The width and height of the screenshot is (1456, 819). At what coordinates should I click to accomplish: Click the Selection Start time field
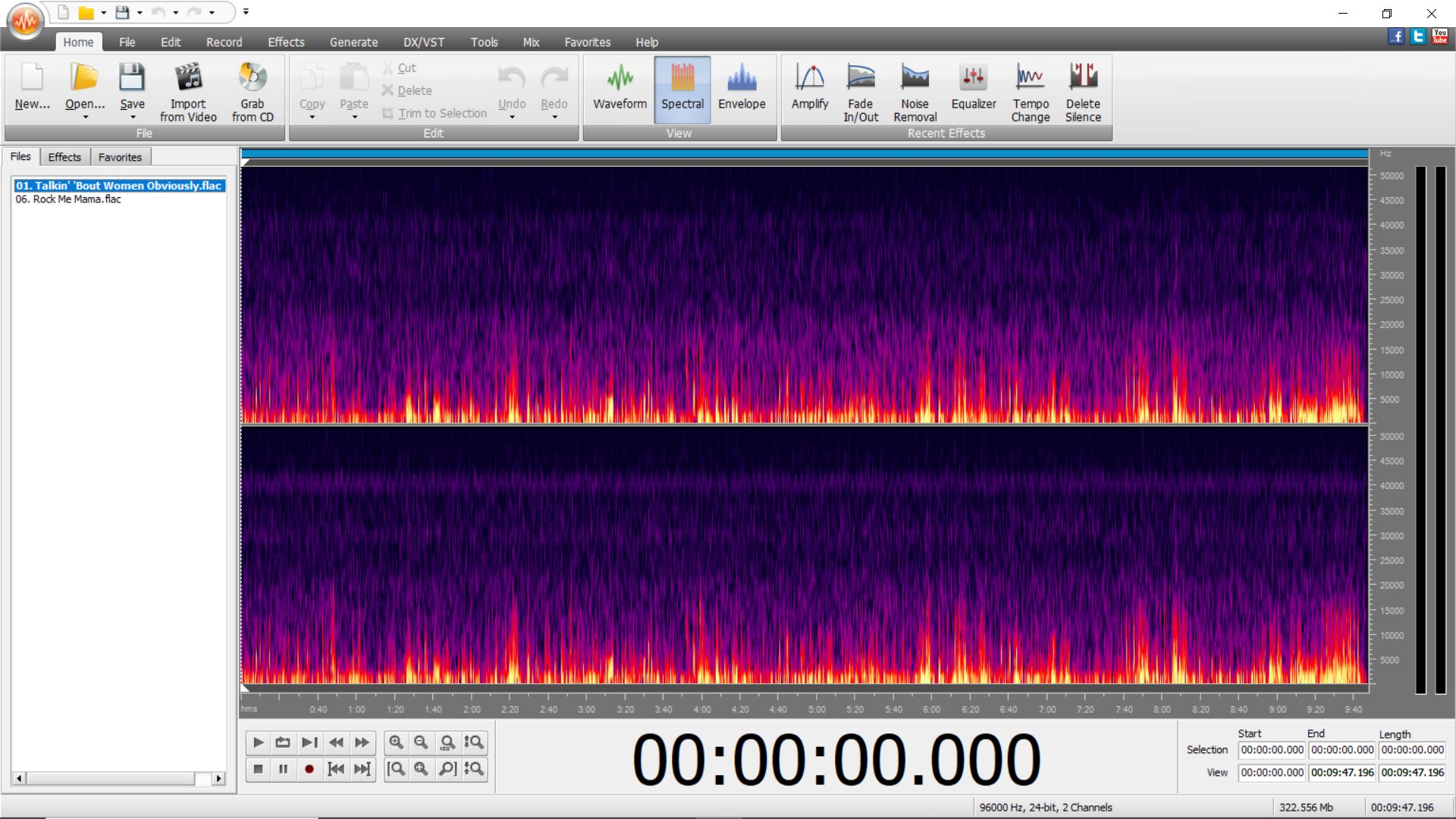tap(1272, 750)
